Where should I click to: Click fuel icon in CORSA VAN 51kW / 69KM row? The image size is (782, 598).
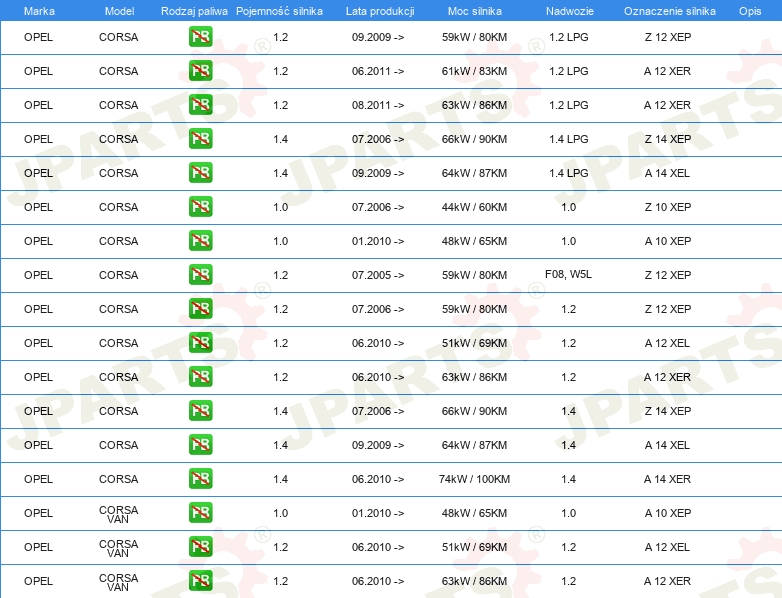200,547
